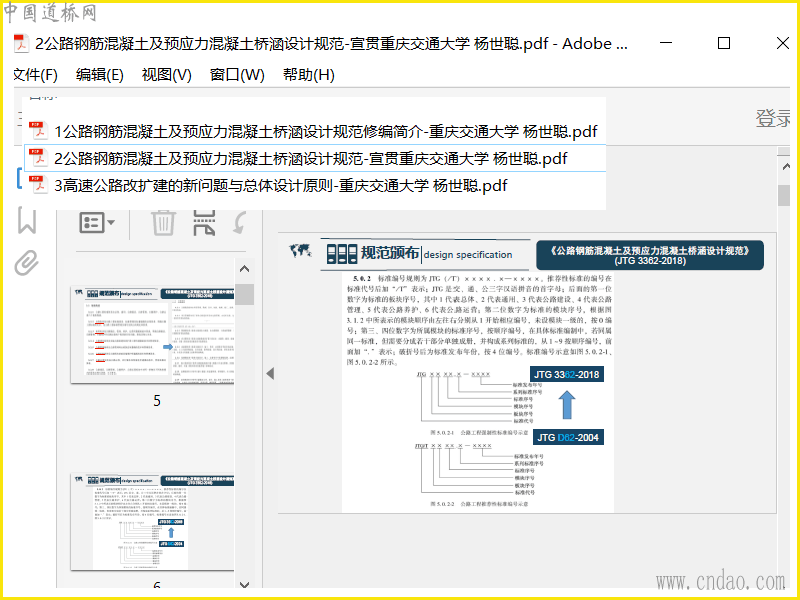
Task: Open the thumbnail options dropdown
Action: [97, 223]
